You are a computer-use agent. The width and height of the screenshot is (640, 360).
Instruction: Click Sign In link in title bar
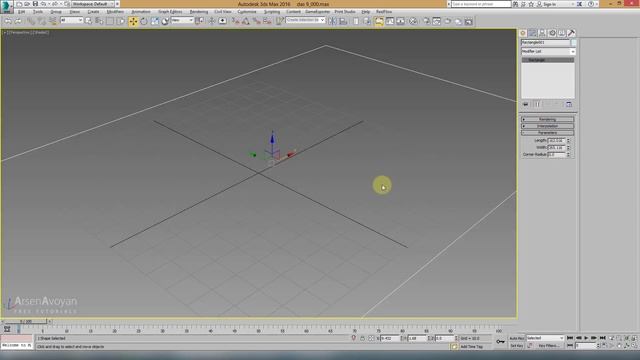[x=549, y=4]
